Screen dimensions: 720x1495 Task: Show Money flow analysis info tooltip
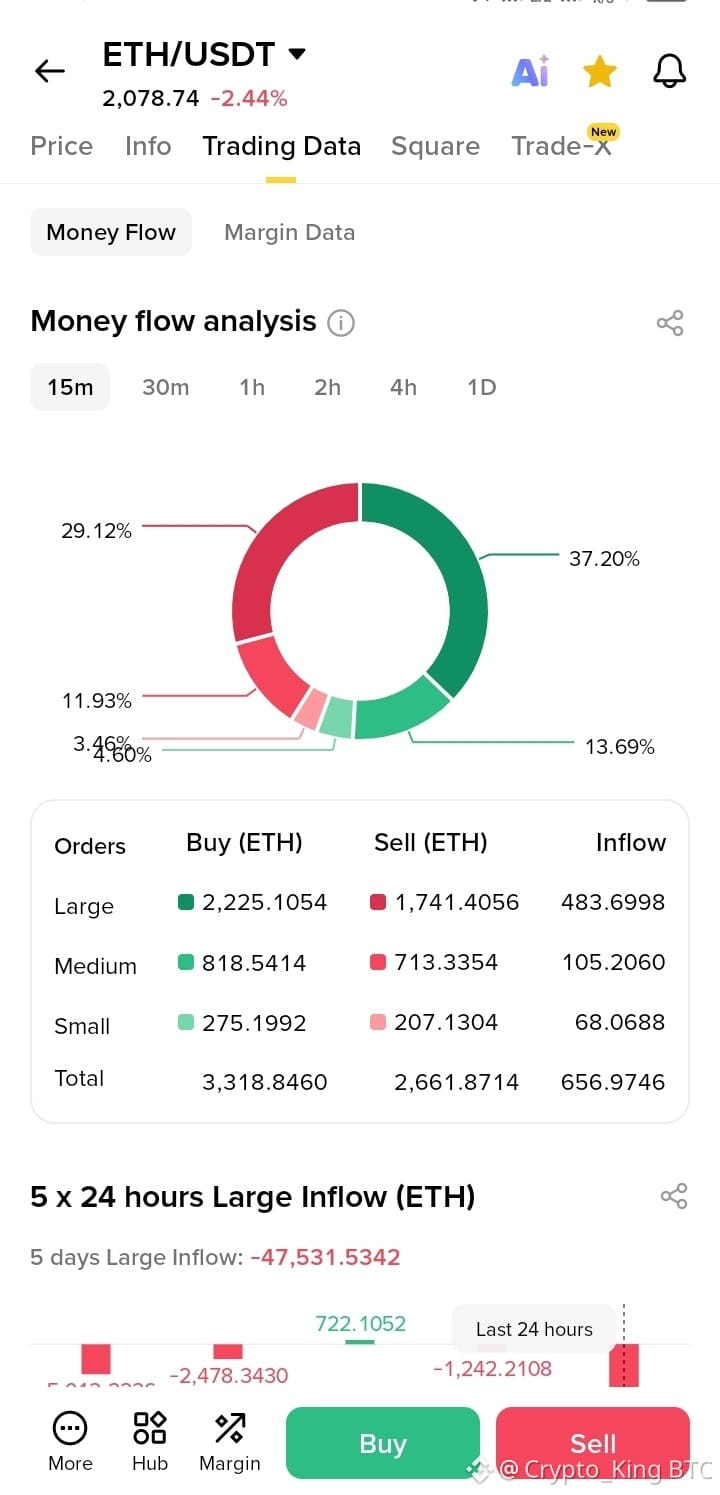click(x=341, y=323)
